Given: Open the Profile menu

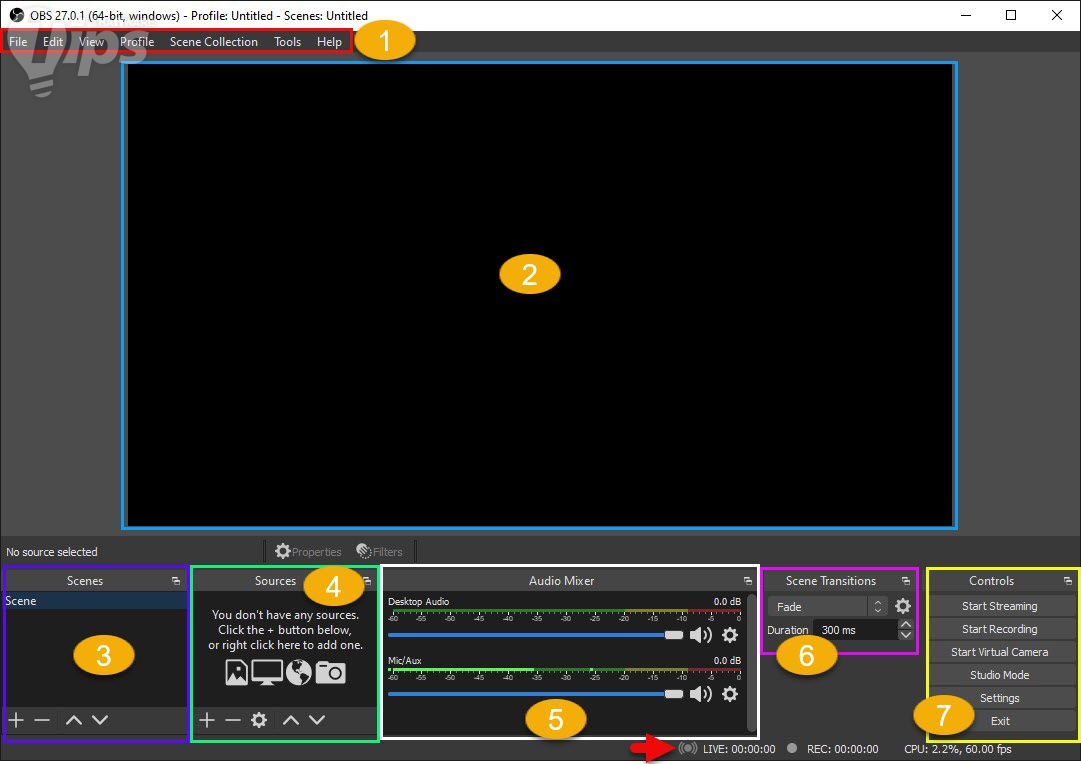Looking at the screenshot, I should [x=137, y=41].
